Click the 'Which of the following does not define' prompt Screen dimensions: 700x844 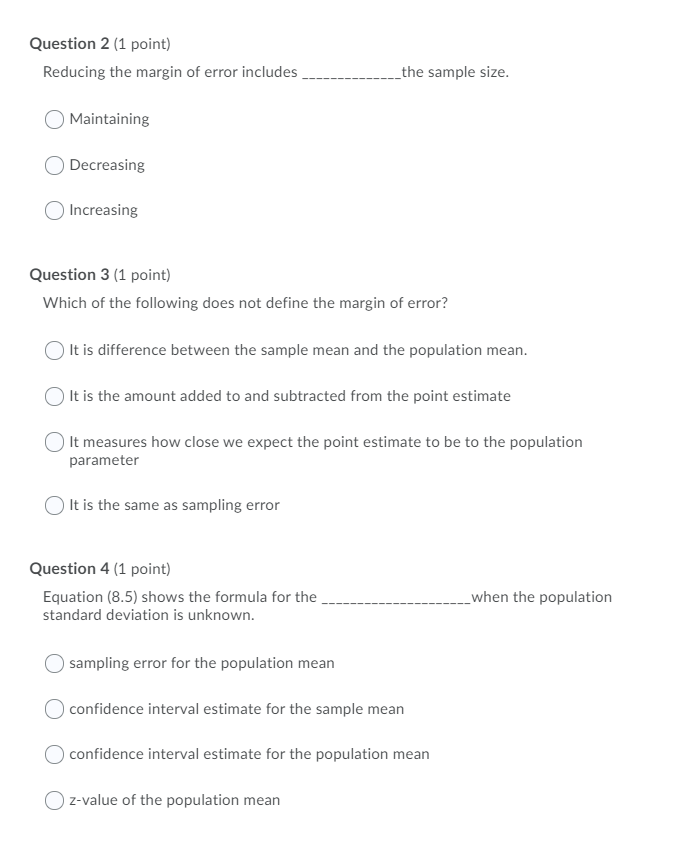coord(245,302)
